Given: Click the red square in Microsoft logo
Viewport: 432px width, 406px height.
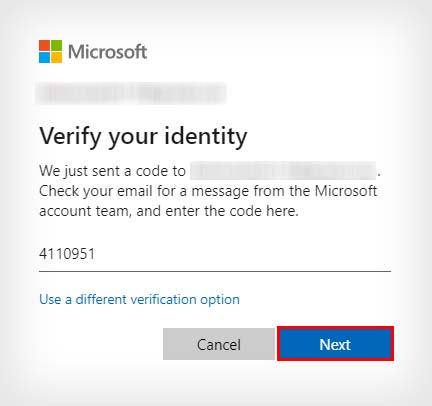Looking at the screenshot, I should click(44, 45).
